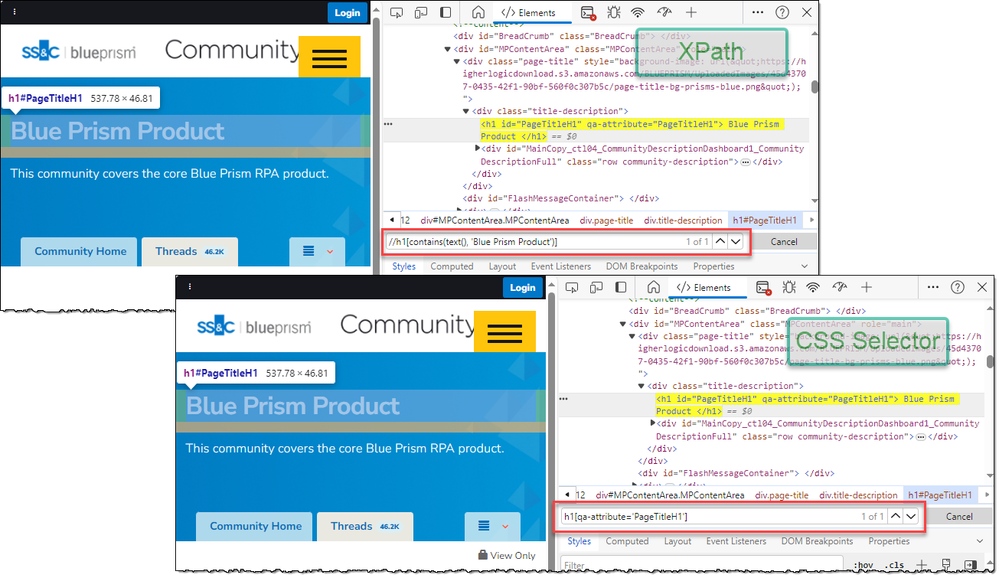Open Performance gauge icon in lower DevTools

[839, 287]
